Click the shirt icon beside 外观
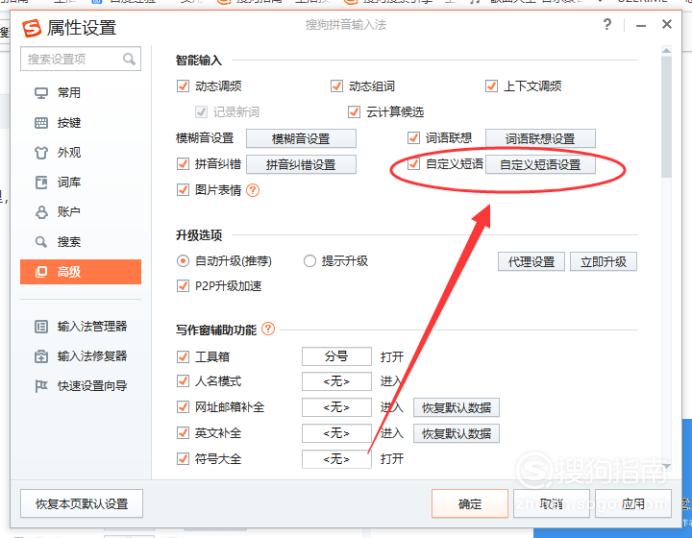Viewport: 692px width, 538px height. 41,153
